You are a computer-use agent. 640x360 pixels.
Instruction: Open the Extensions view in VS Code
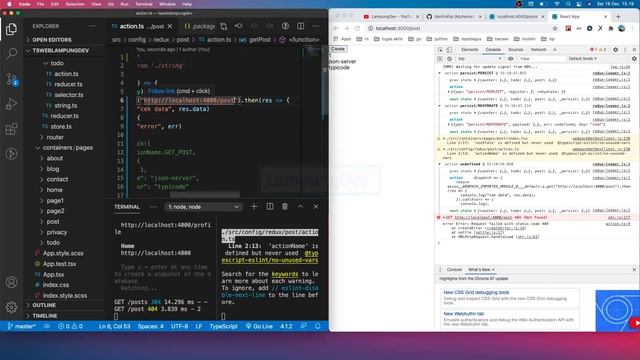[11, 129]
